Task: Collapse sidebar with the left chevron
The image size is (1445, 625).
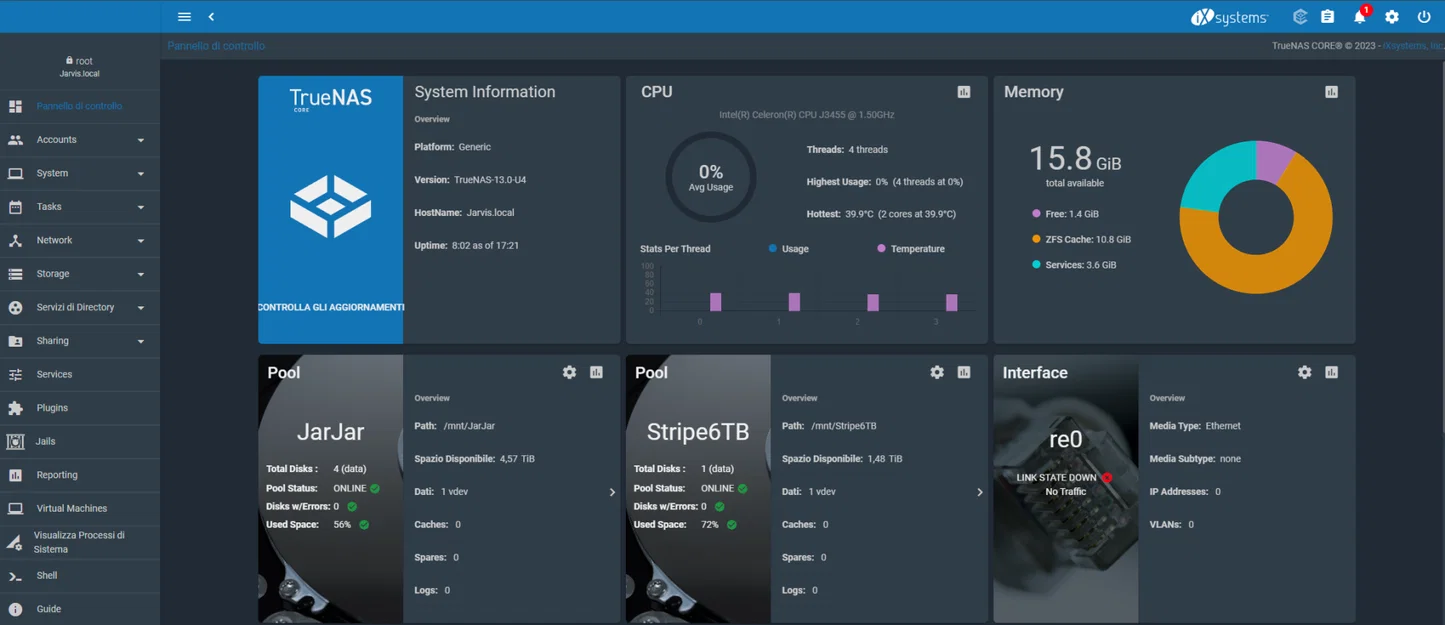Action: 211,17
